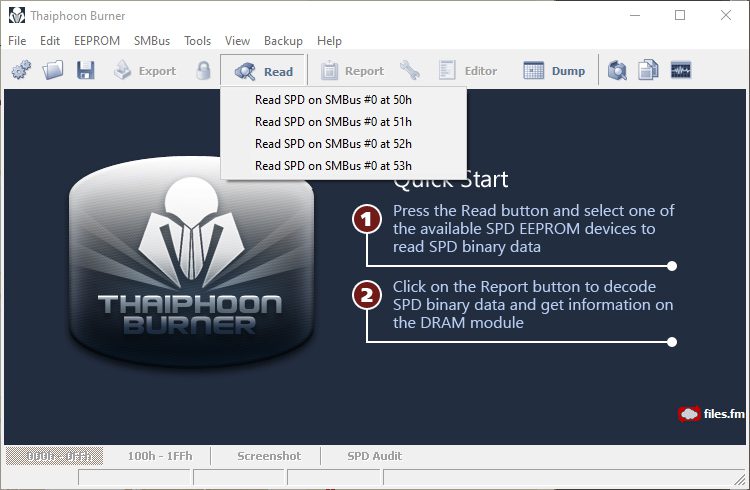The height and width of the screenshot is (490, 750).
Task: Click the Dump toolbar button
Action: pyautogui.click(x=555, y=71)
